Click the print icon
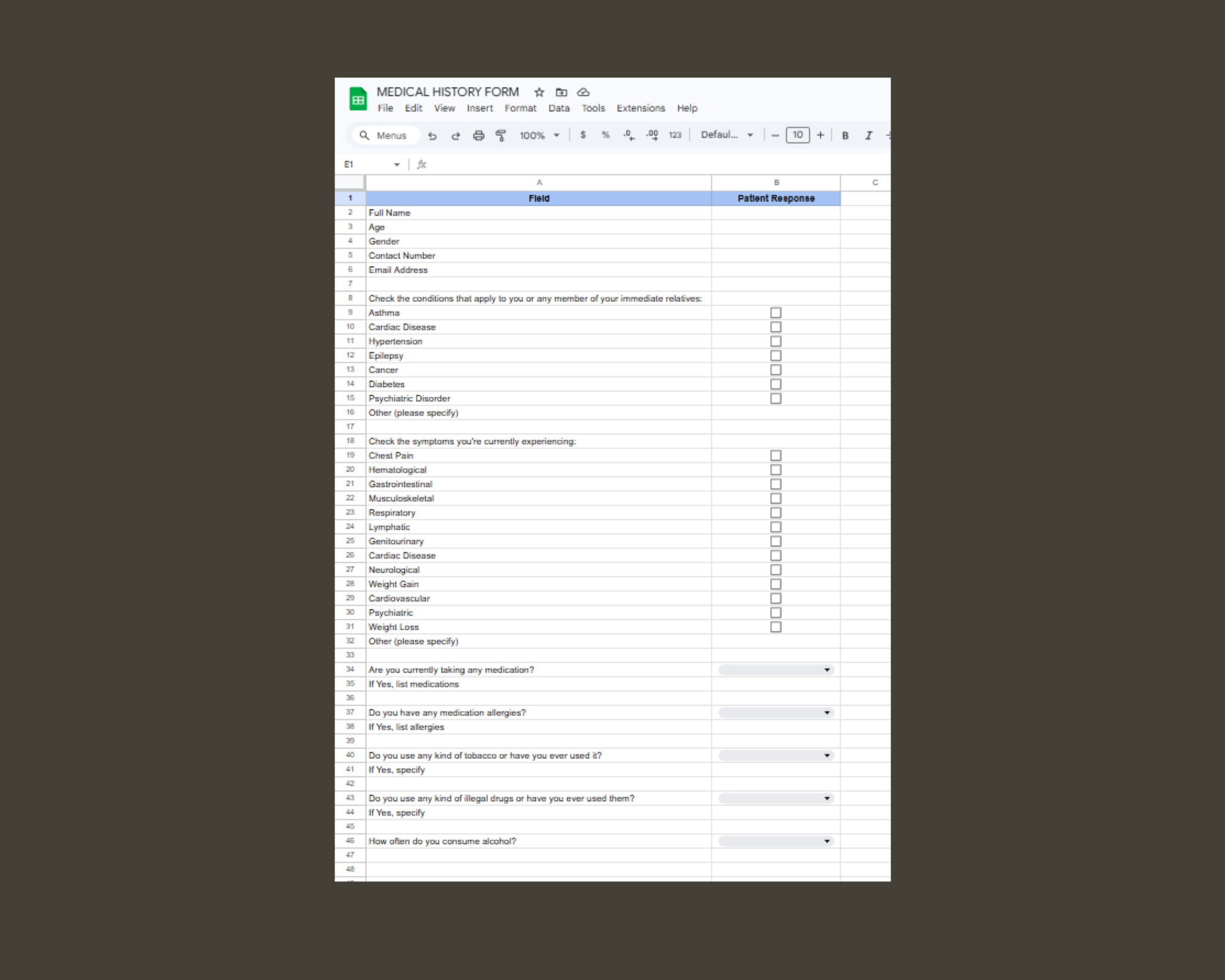1225x980 pixels. [478, 135]
